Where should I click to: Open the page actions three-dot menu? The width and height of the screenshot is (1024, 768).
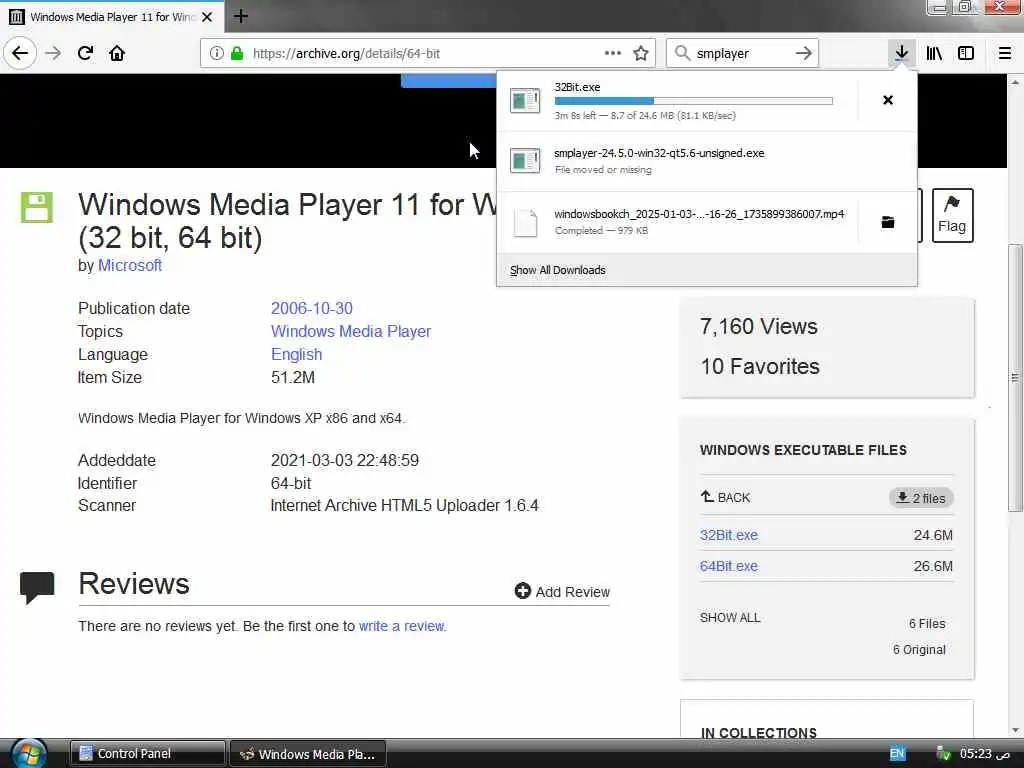(x=613, y=53)
